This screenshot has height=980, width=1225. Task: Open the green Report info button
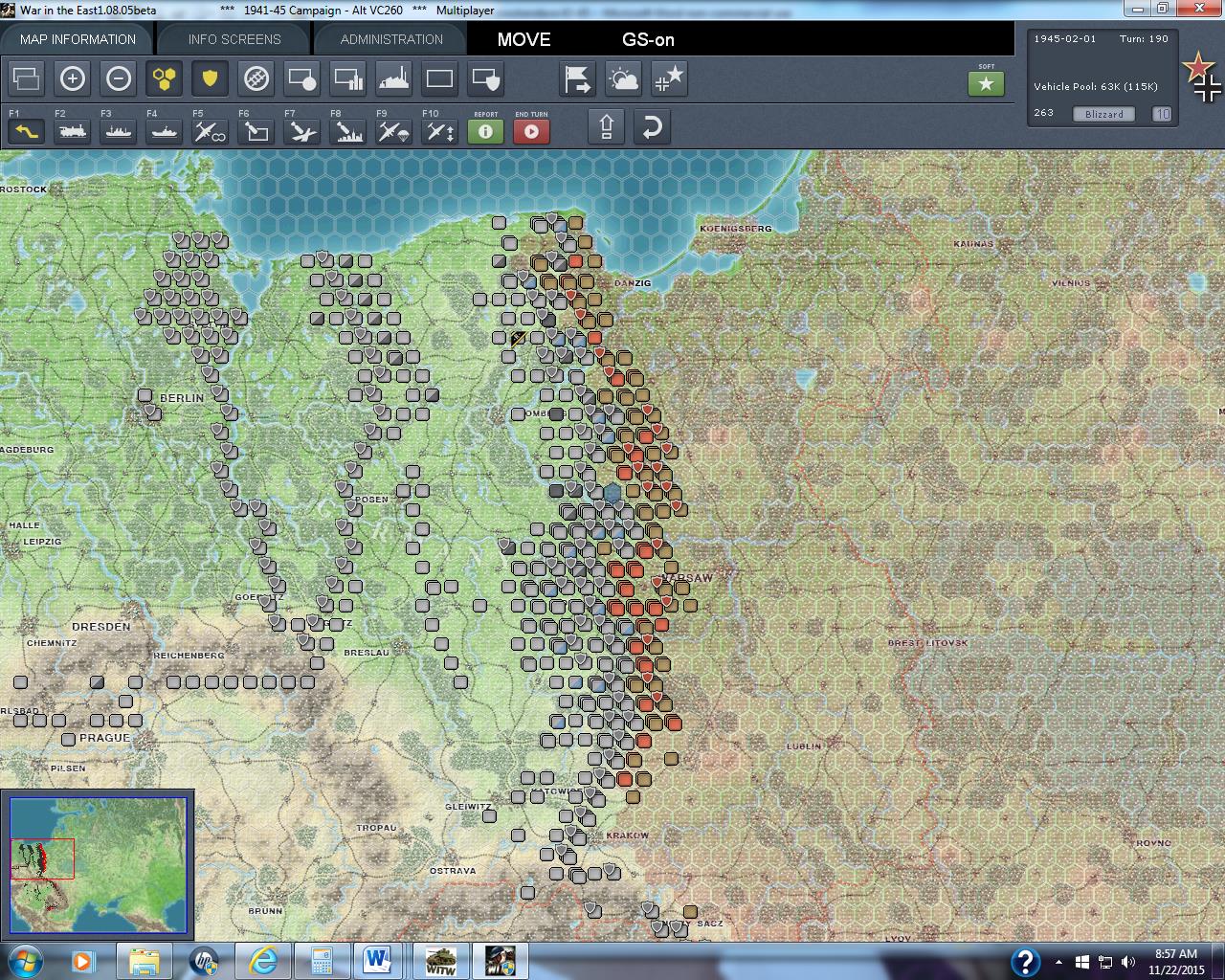pyautogui.click(x=485, y=130)
